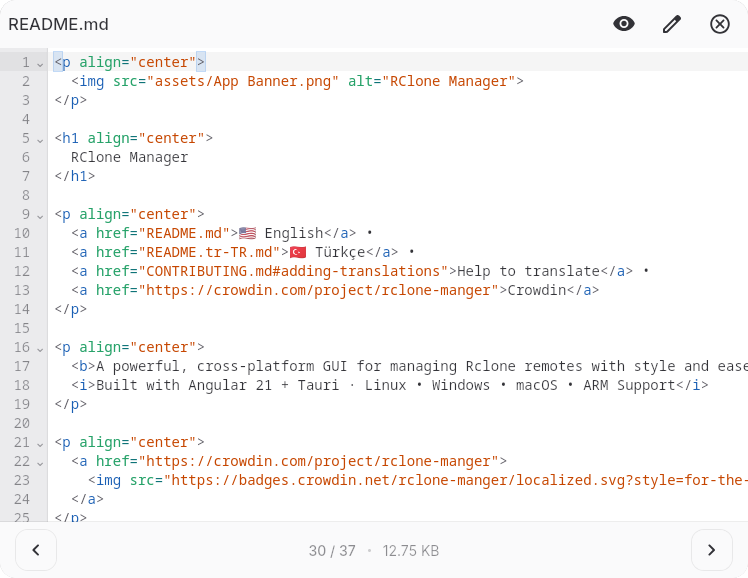748x578 pixels.
Task: Click the US flag emoji on line 10
Action: coord(248,233)
